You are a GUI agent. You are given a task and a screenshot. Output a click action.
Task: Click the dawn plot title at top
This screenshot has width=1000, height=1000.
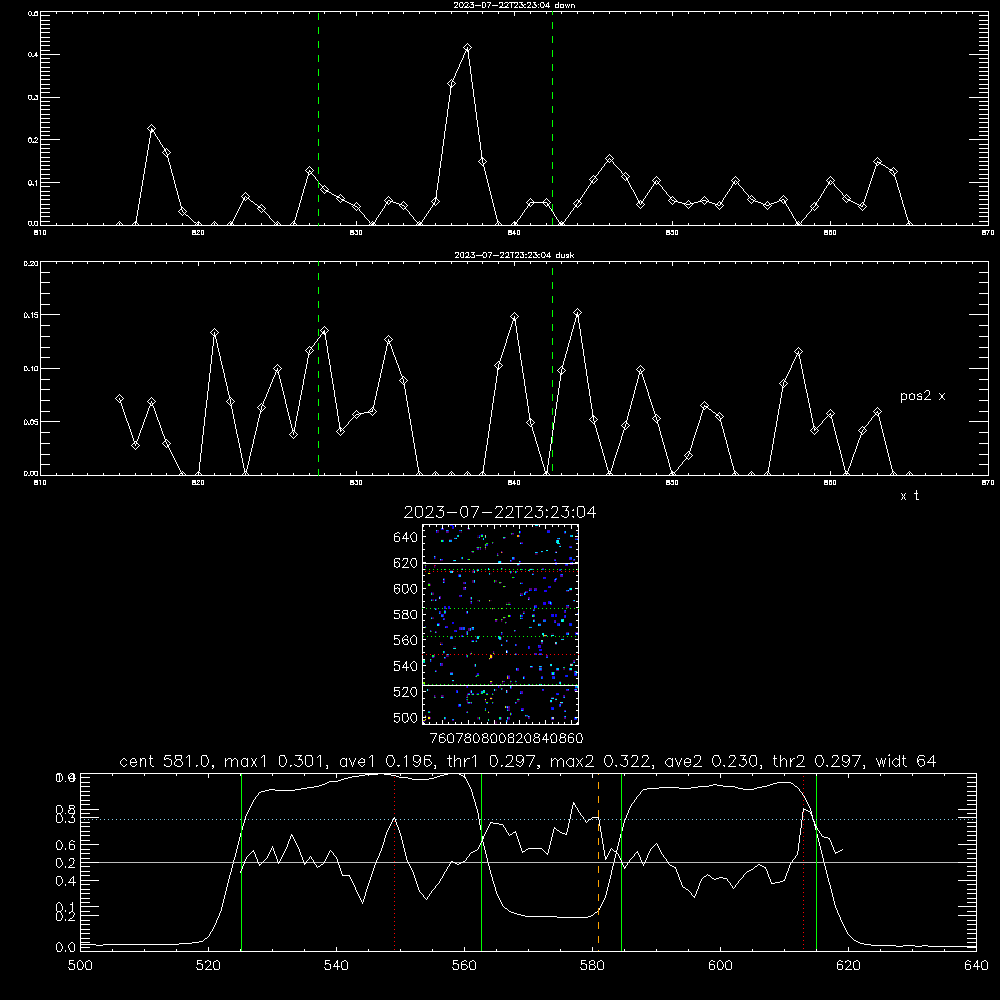coord(514,5)
